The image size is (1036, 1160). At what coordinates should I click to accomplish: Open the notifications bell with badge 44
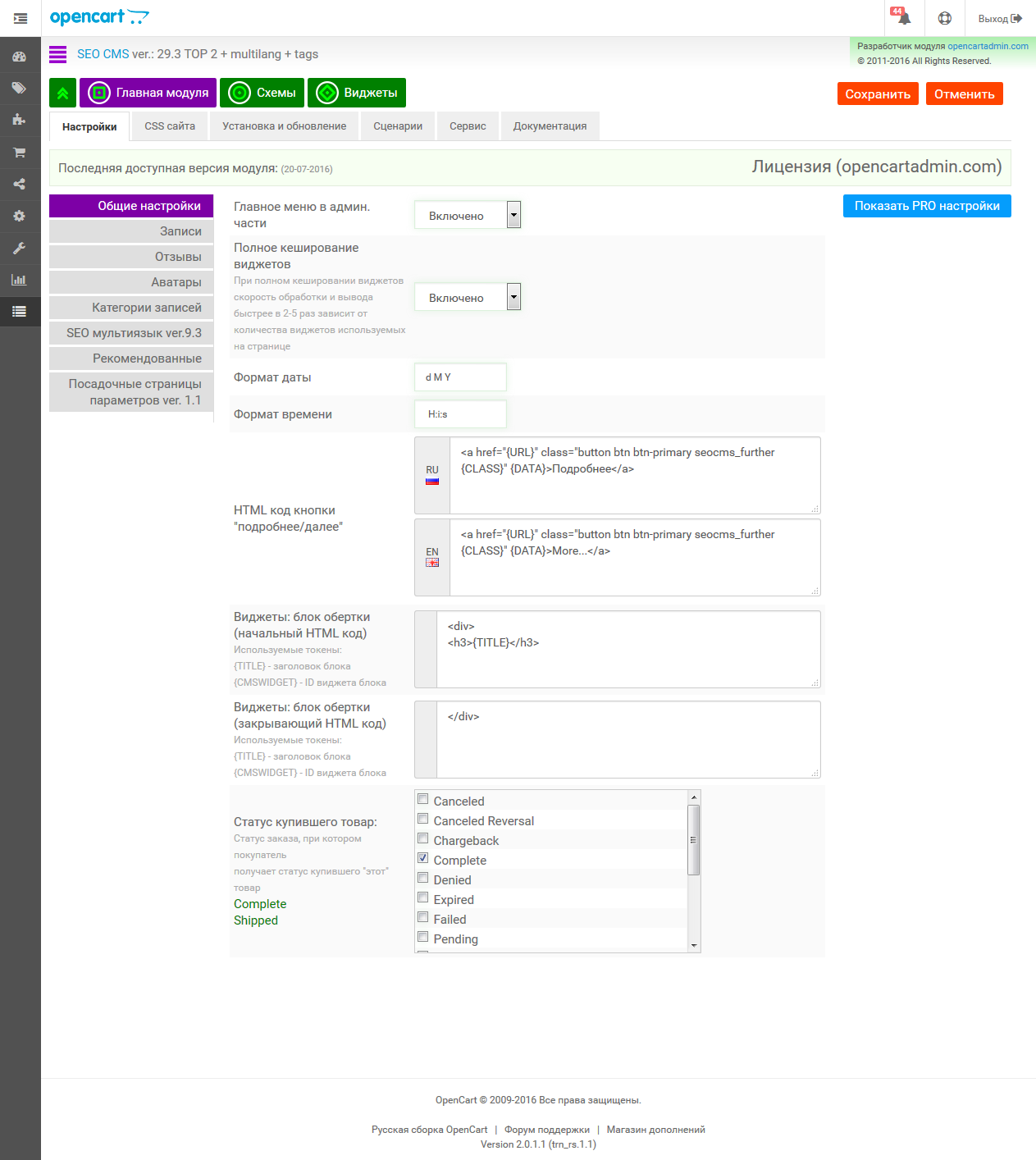coord(903,17)
